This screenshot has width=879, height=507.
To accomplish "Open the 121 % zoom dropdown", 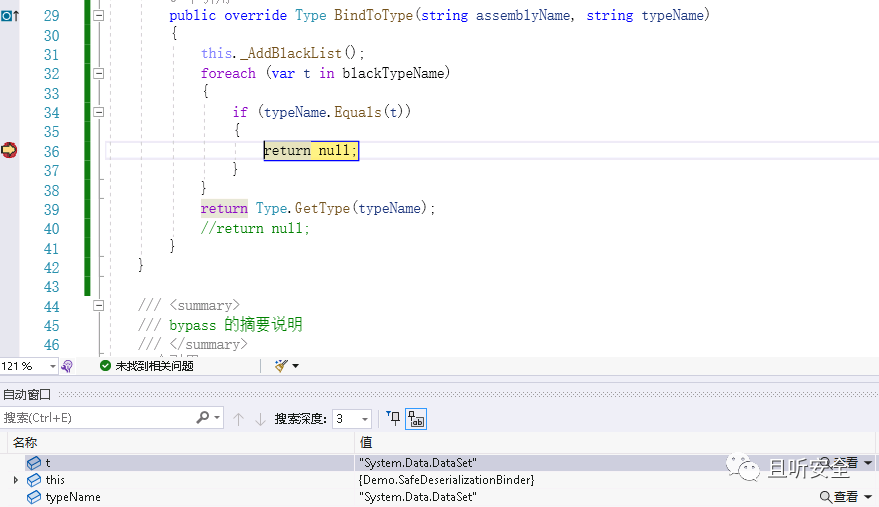I will tap(53, 366).
